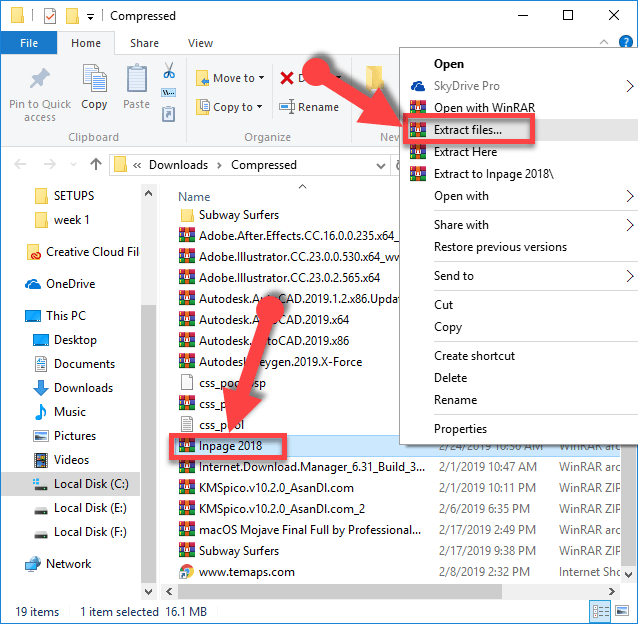Viewport: 638px width, 624px height.
Task: Click the Cut scissors icon
Action: pyautogui.click(x=169, y=71)
